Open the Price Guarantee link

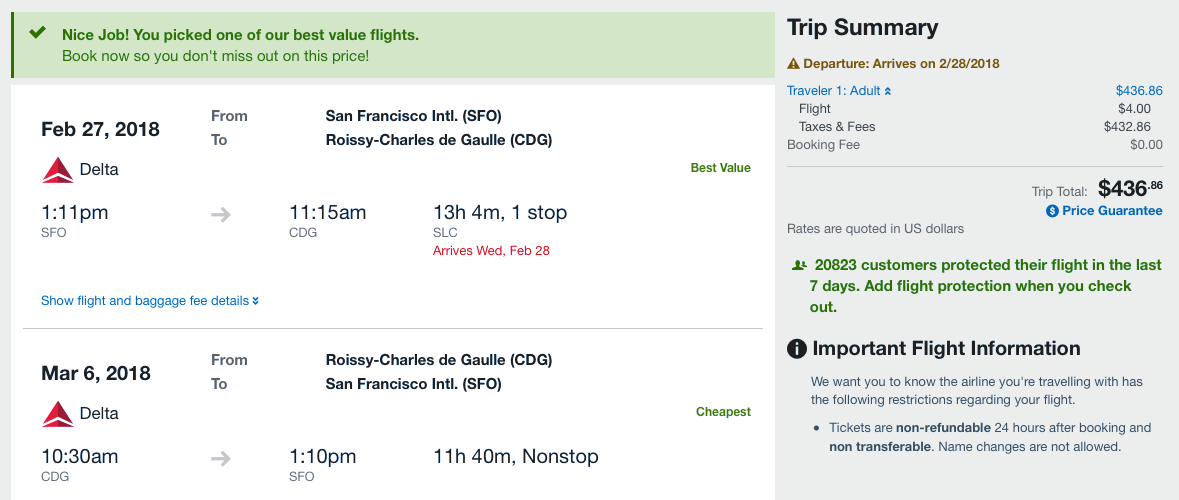[x=1112, y=211]
